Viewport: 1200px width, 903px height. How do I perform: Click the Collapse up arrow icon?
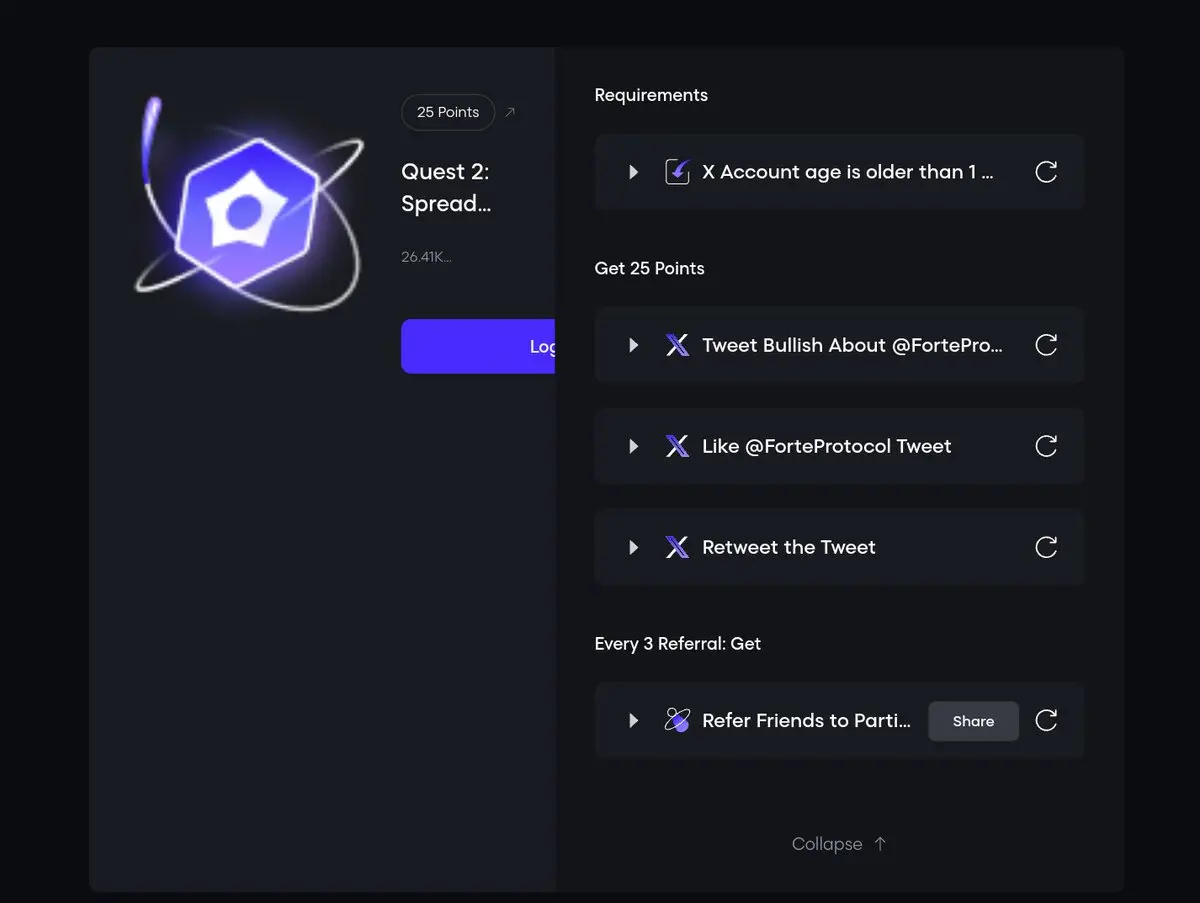(x=880, y=844)
